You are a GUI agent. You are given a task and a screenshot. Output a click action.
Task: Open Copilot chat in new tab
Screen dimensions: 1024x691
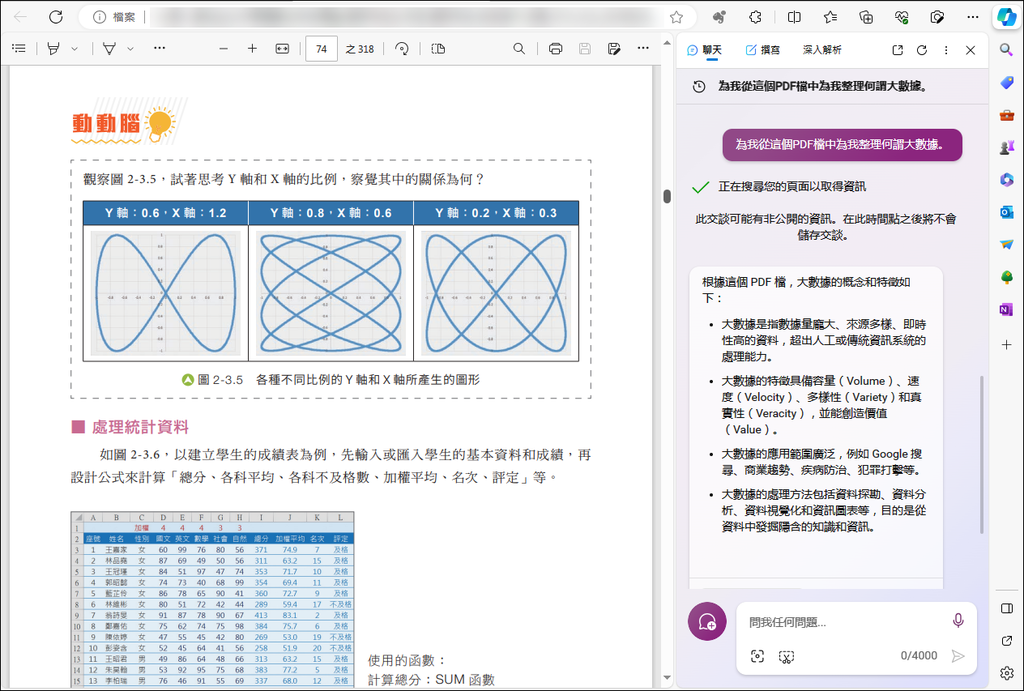(897, 50)
